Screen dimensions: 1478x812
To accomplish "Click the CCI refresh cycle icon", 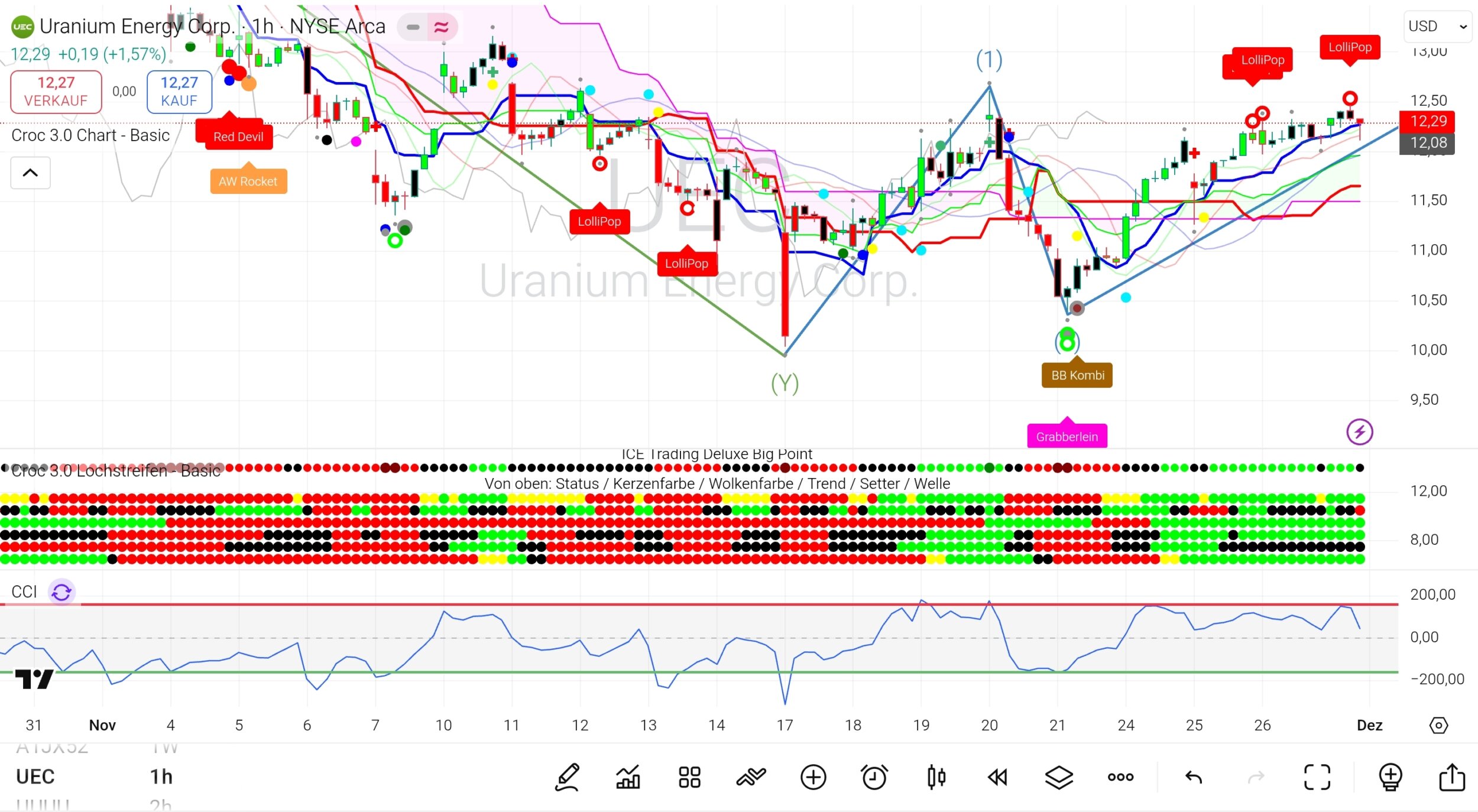I will click(x=61, y=592).
